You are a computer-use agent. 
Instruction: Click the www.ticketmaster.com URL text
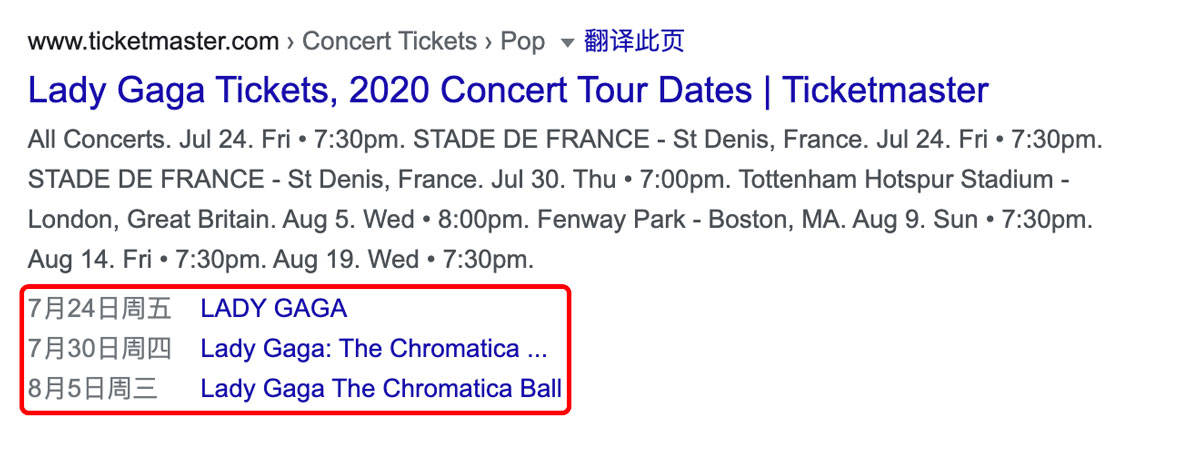point(153,41)
